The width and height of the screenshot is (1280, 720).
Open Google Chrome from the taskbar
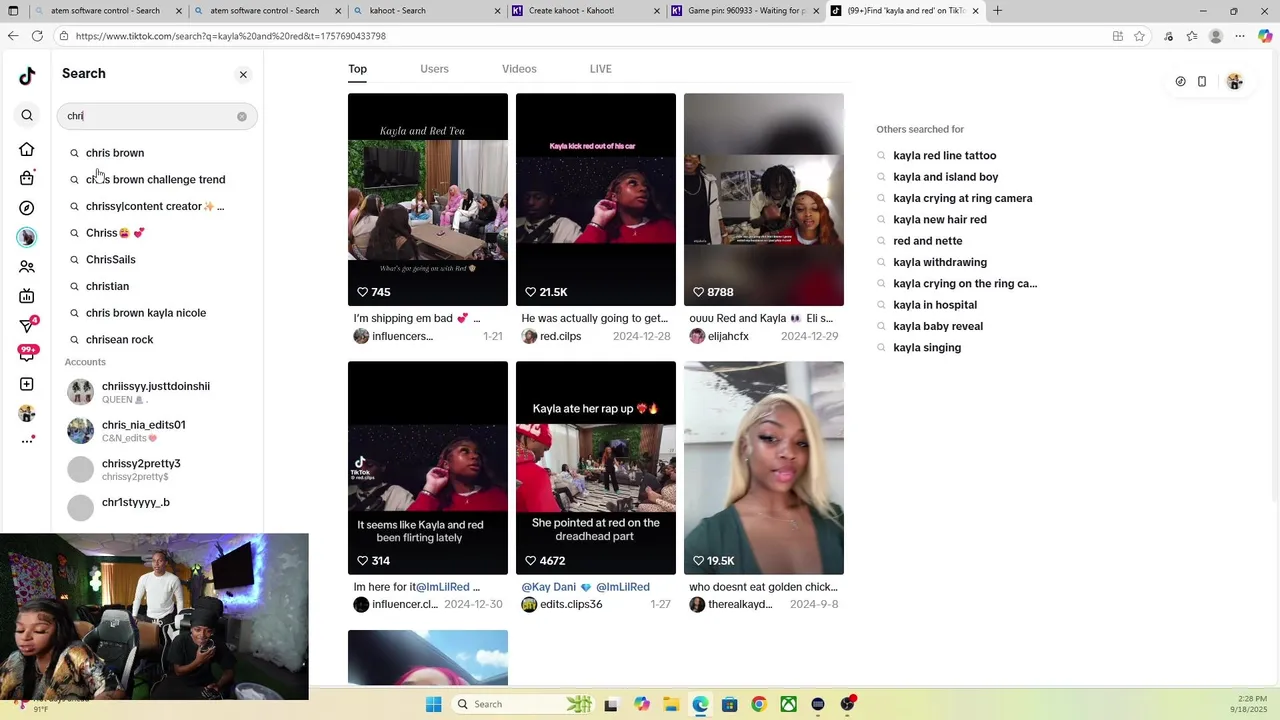(x=759, y=704)
